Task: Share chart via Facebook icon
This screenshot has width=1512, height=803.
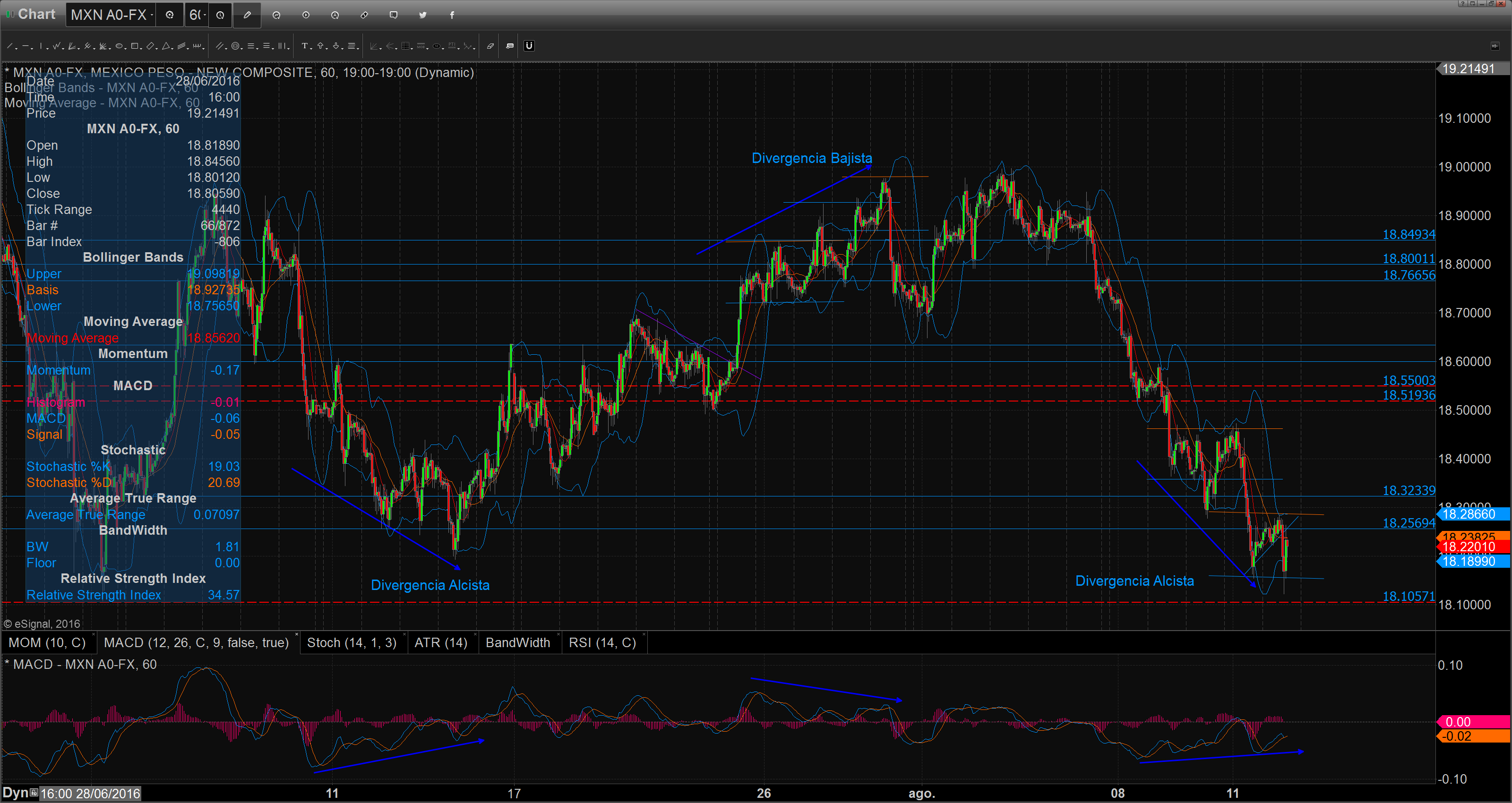Action: [452, 15]
